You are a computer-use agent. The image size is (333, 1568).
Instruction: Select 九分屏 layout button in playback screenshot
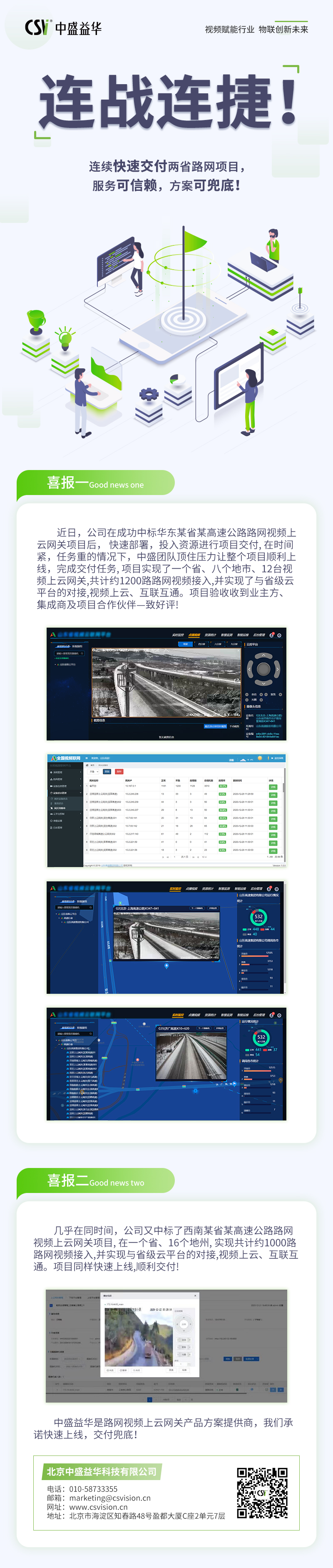pyautogui.click(x=234, y=644)
